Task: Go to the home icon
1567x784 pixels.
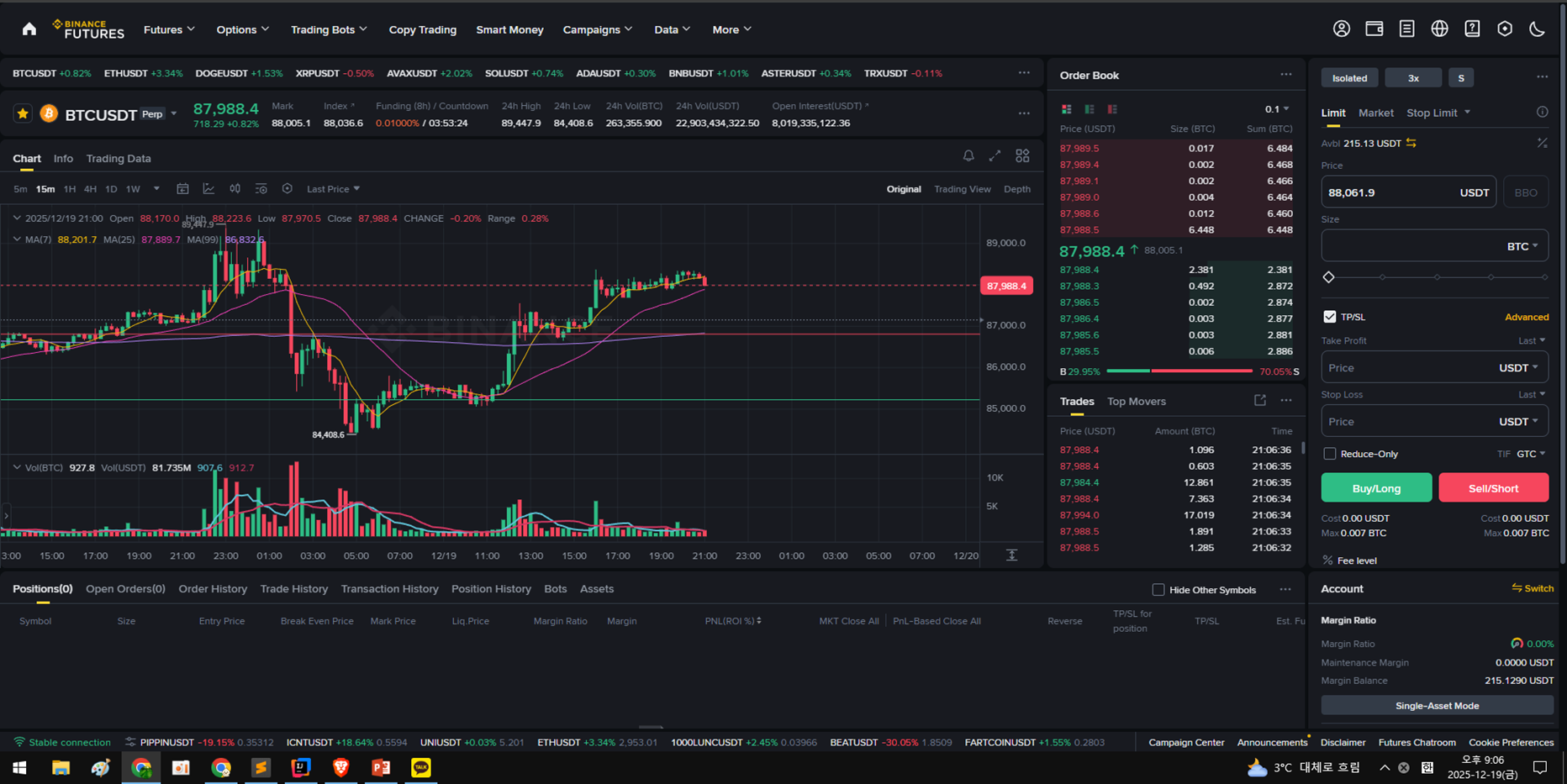Action: [29, 29]
